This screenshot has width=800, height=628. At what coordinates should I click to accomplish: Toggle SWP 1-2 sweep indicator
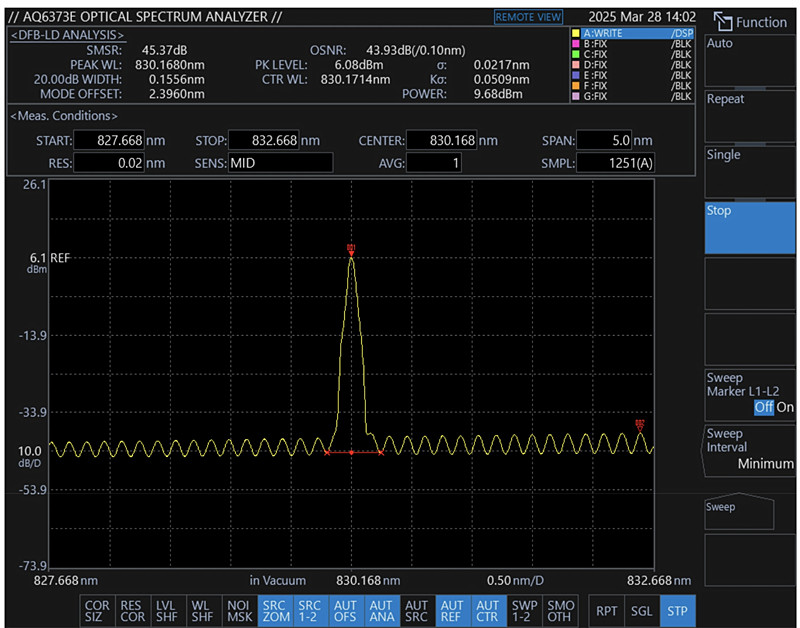[x=524, y=611]
